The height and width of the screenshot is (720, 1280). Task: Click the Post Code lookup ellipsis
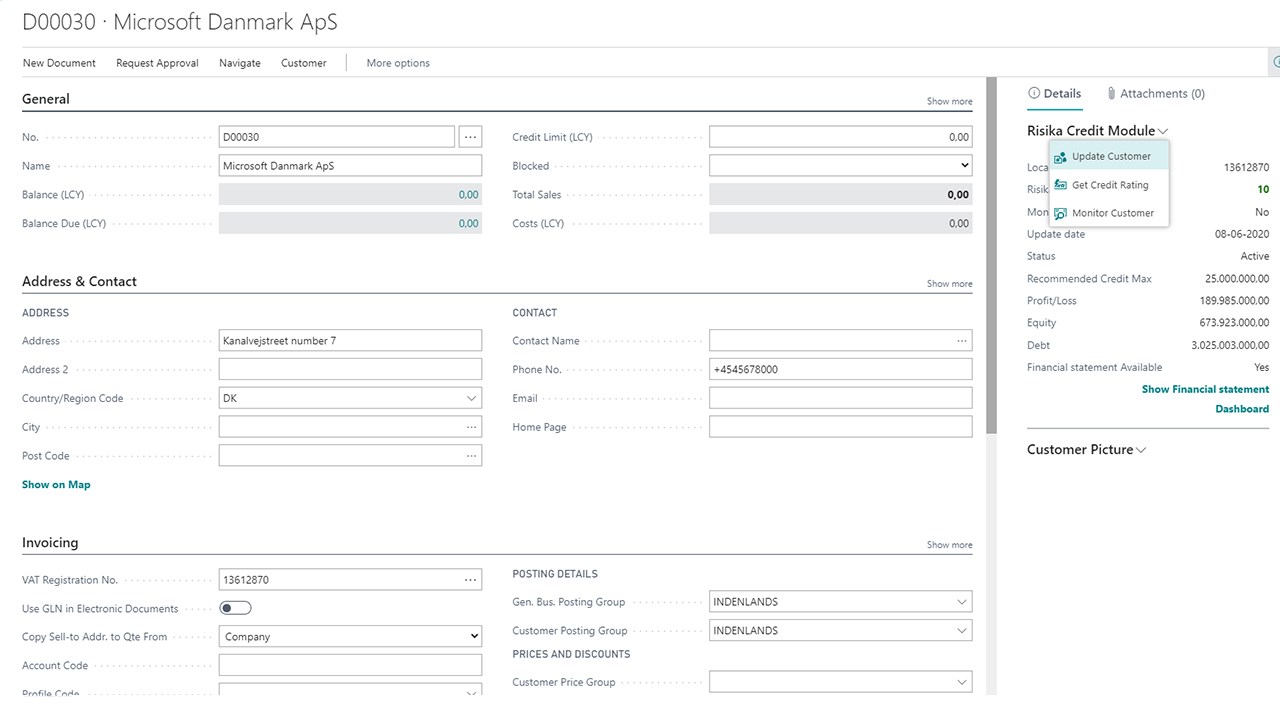click(x=470, y=456)
